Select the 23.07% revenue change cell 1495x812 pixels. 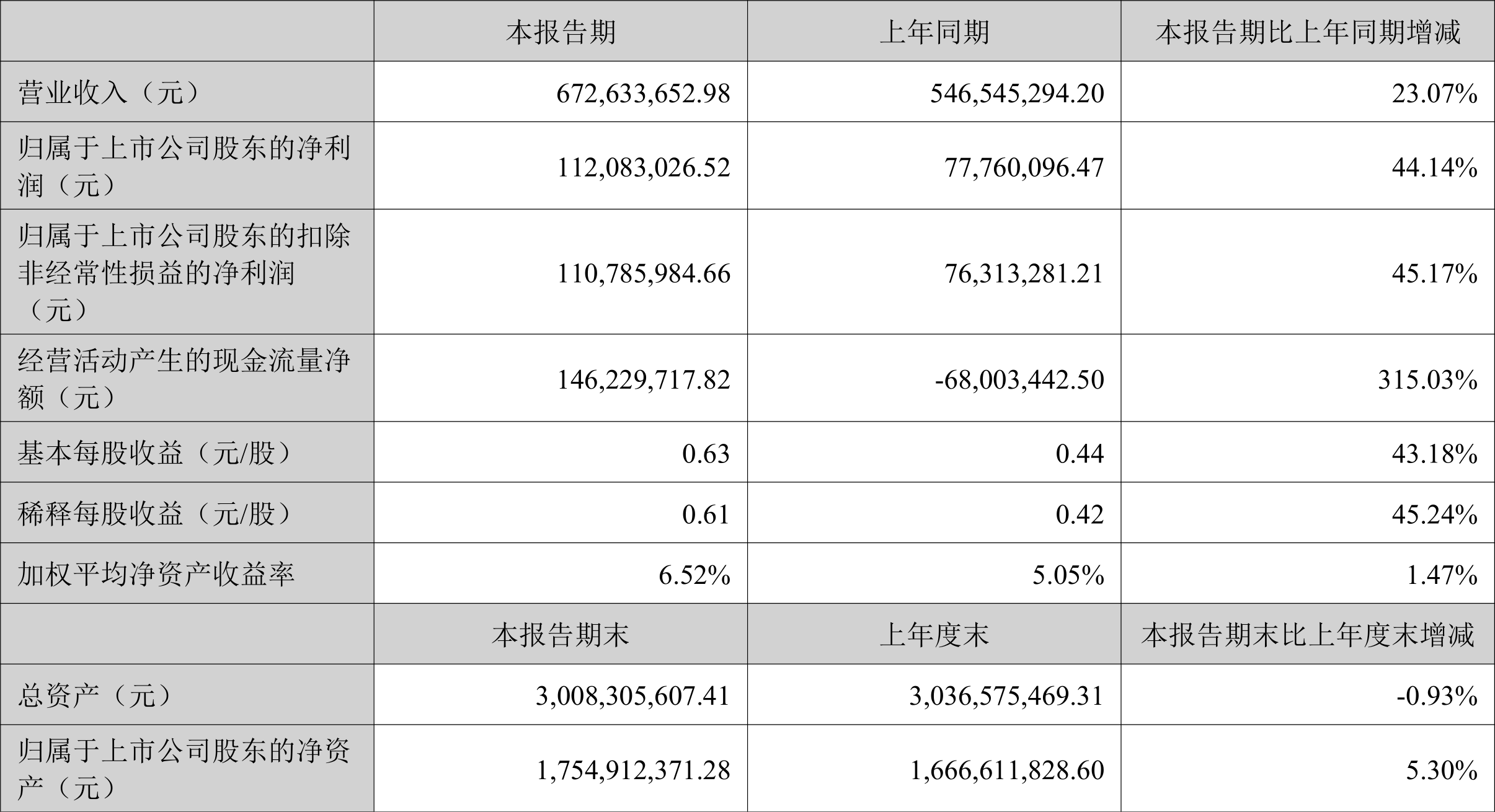coord(1434,93)
